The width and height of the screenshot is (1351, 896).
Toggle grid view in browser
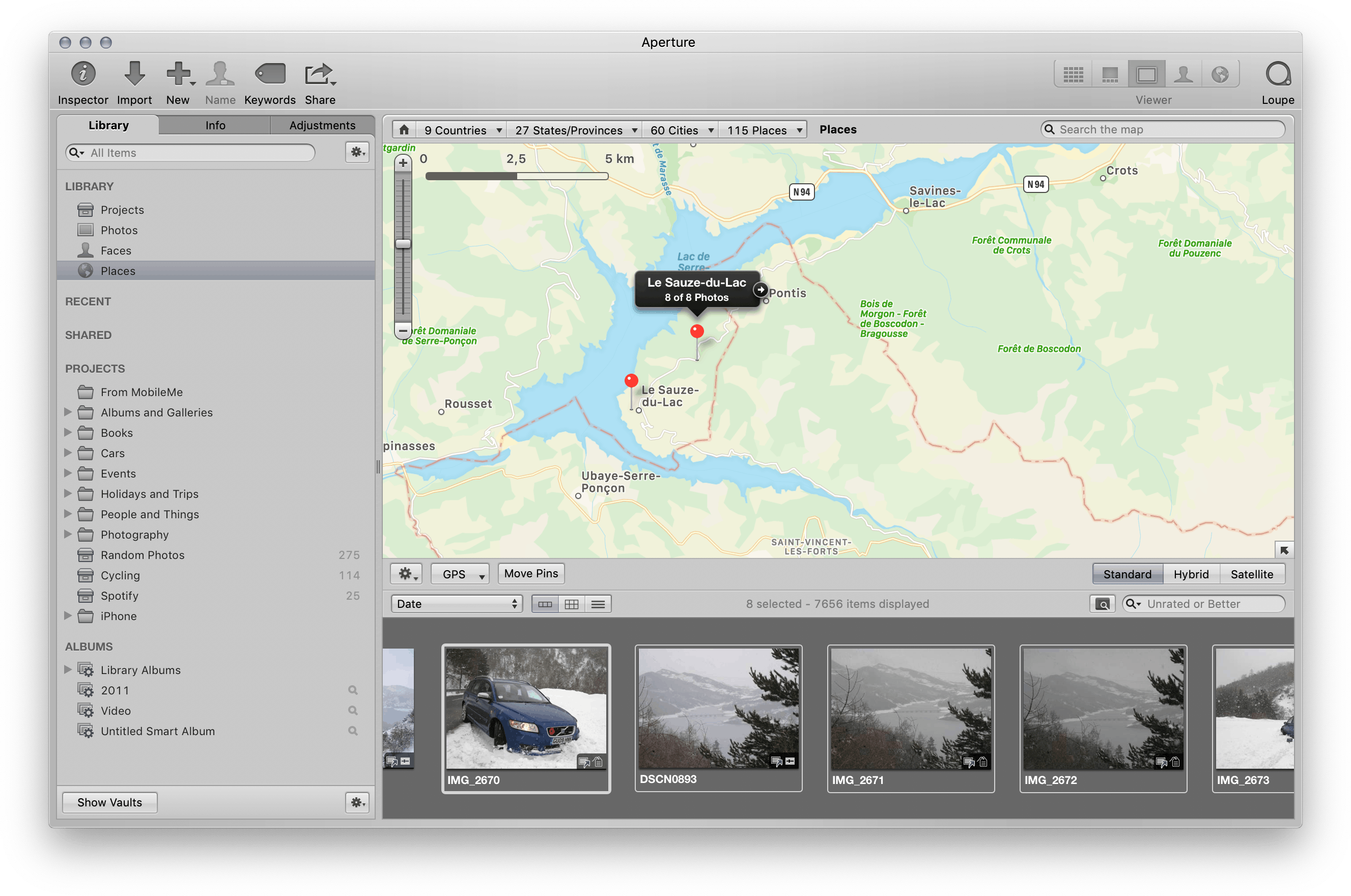[571, 604]
